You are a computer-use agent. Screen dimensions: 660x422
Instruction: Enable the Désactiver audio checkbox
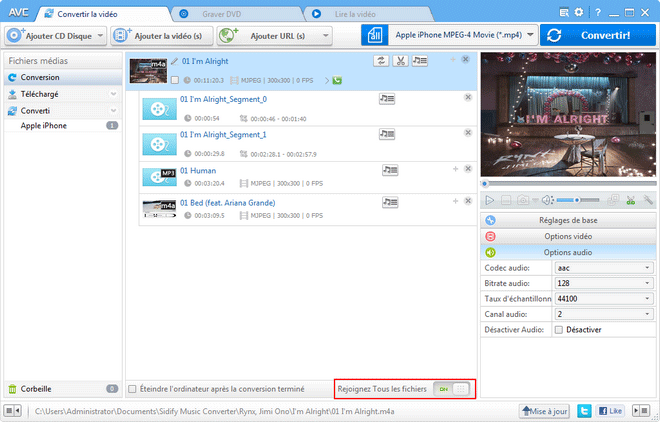tap(558, 329)
